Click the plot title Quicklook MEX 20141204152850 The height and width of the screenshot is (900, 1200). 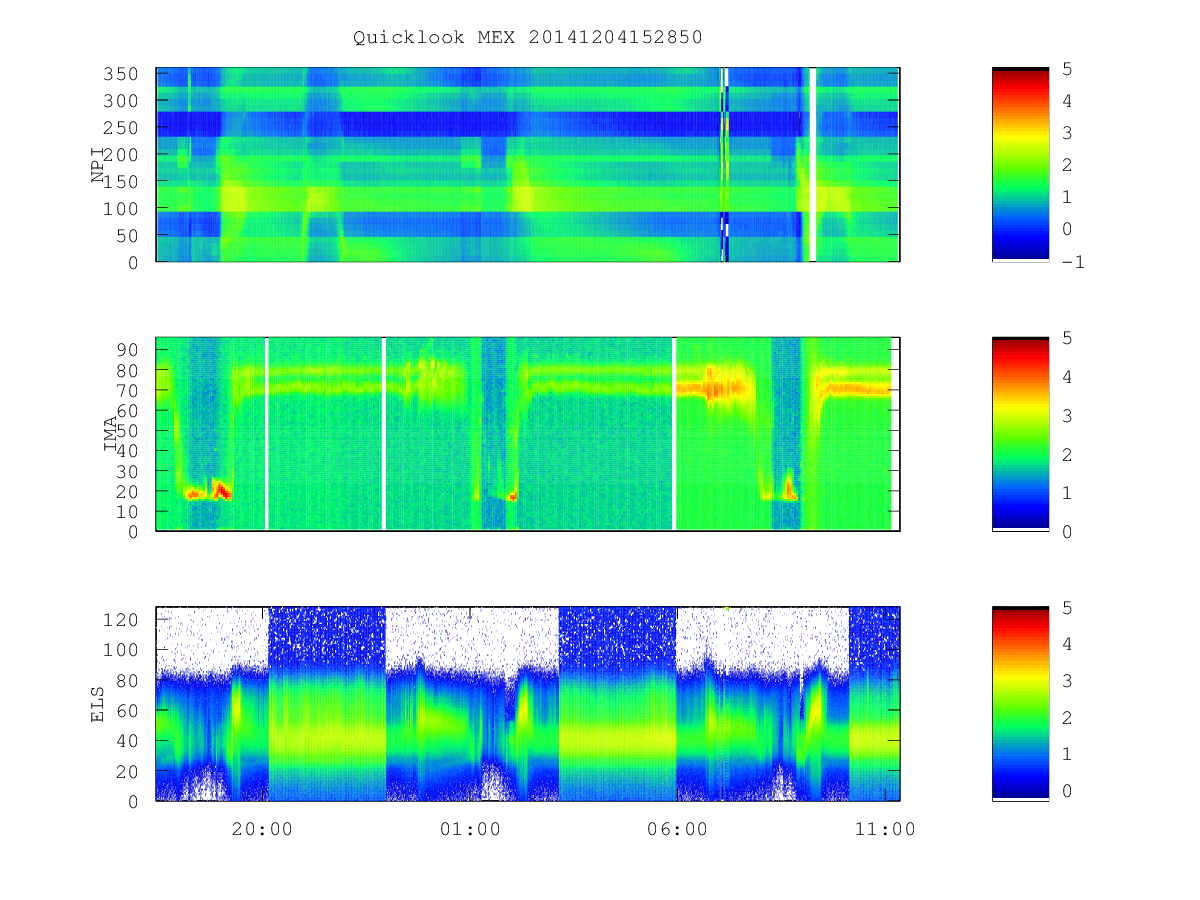(528, 37)
